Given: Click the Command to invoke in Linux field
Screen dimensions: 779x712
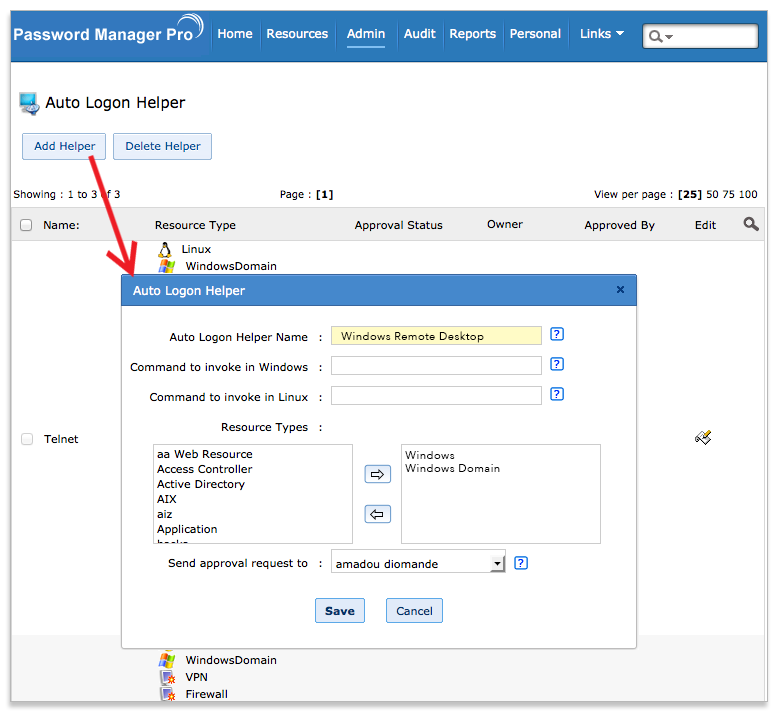Looking at the screenshot, I should [436, 396].
